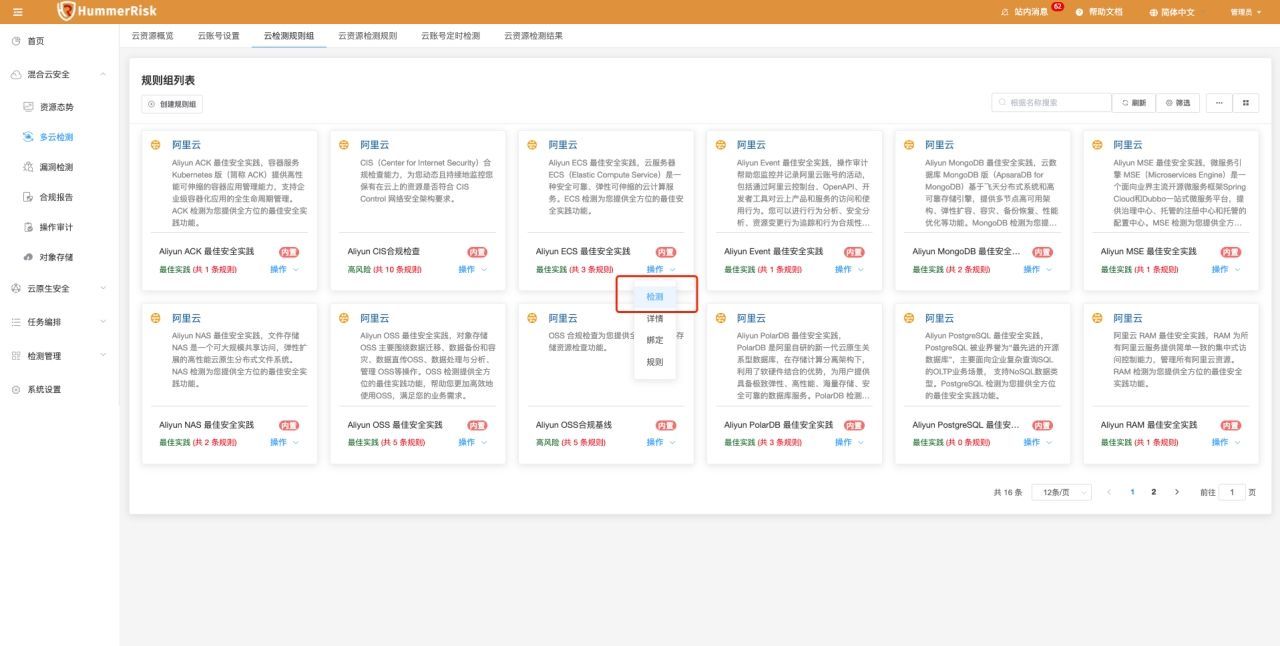Open 漏洞检测 sidebar item
Viewport: 1280px width, 646px height.
[59, 167]
